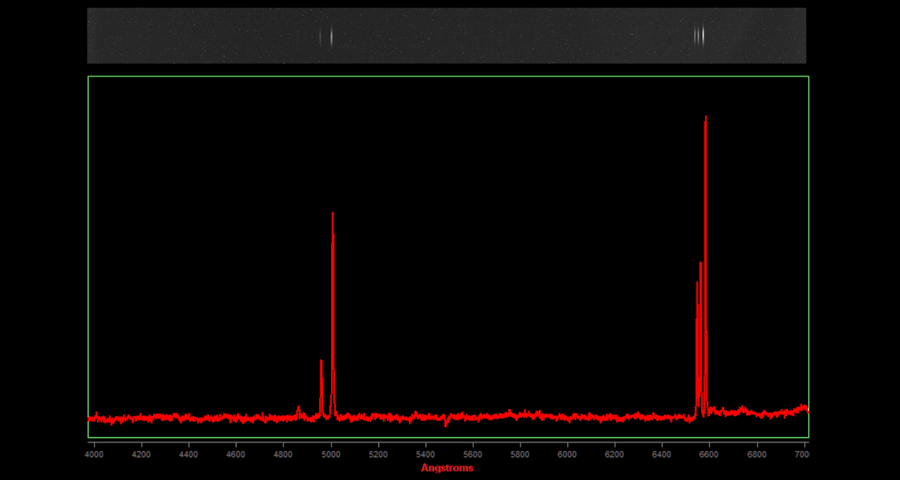
Task: Click the 6600 axis tick label
Action: point(709,453)
